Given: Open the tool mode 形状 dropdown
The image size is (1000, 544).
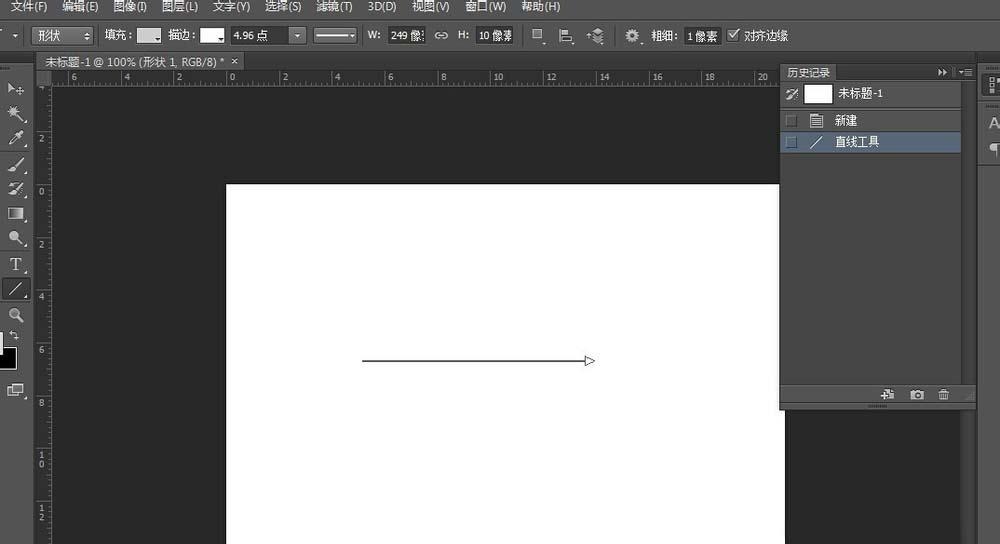Looking at the screenshot, I should click(x=62, y=36).
